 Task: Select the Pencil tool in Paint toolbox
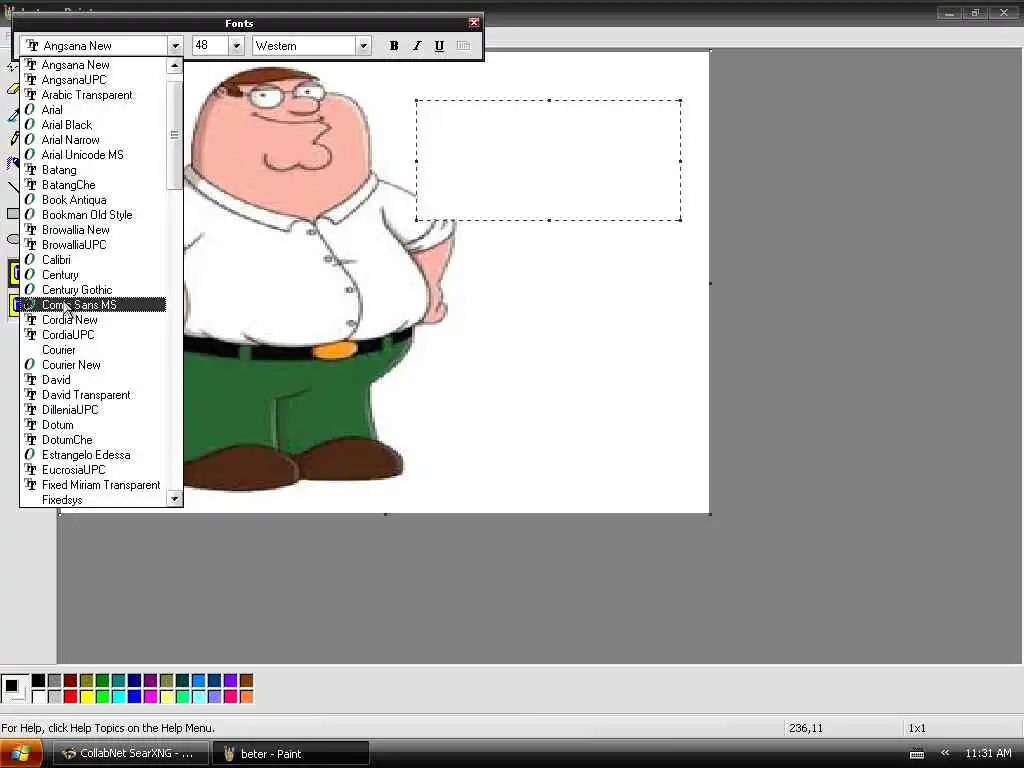[12, 138]
